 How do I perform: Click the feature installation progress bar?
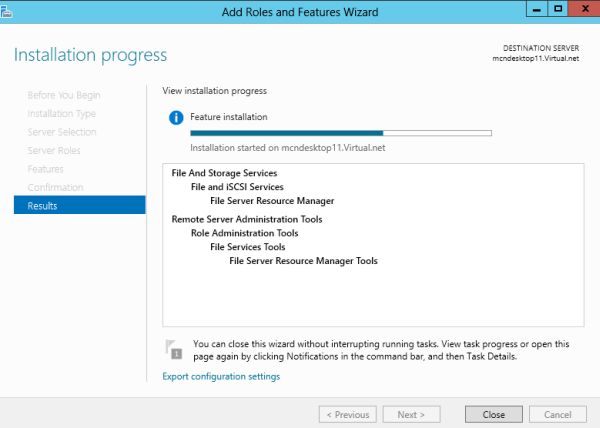click(x=341, y=133)
